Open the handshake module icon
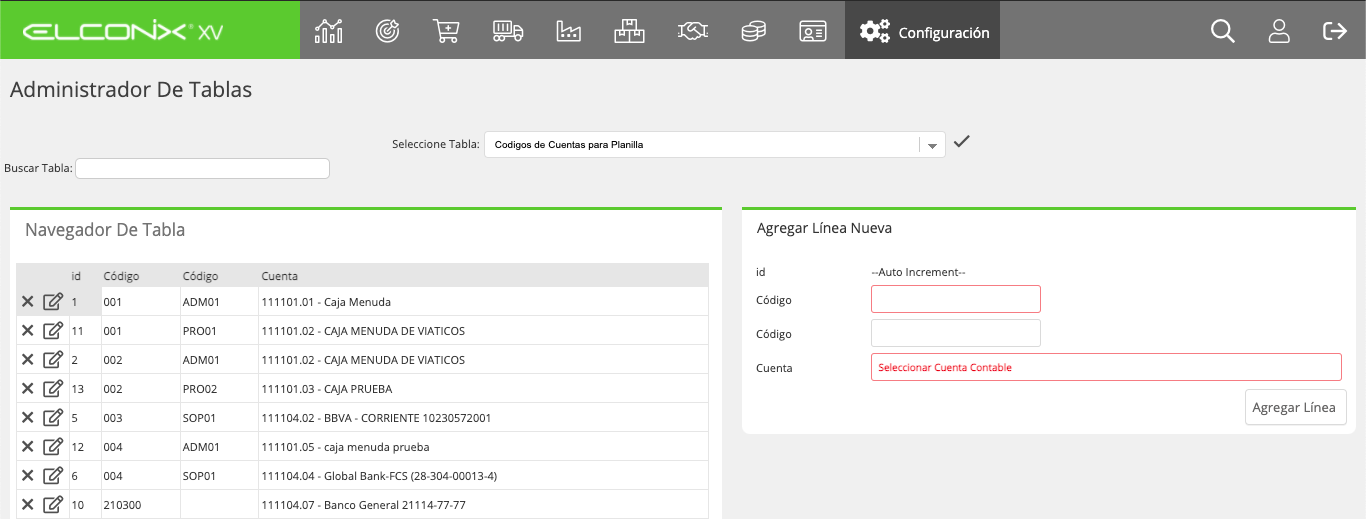The width and height of the screenshot is (1366, 519). [x=691, y=31]
